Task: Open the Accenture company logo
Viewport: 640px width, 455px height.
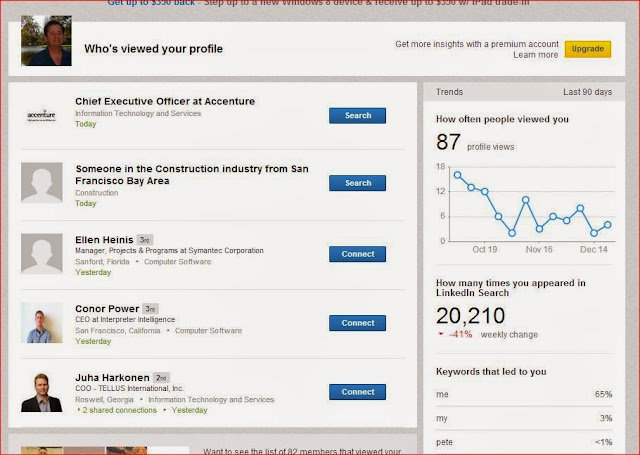Action: (x=41, y=115)
